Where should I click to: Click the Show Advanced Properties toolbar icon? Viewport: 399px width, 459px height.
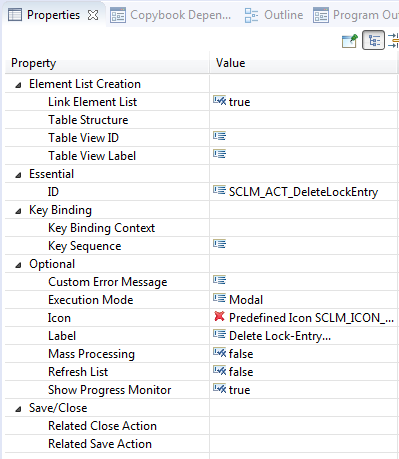coord(394,40)
